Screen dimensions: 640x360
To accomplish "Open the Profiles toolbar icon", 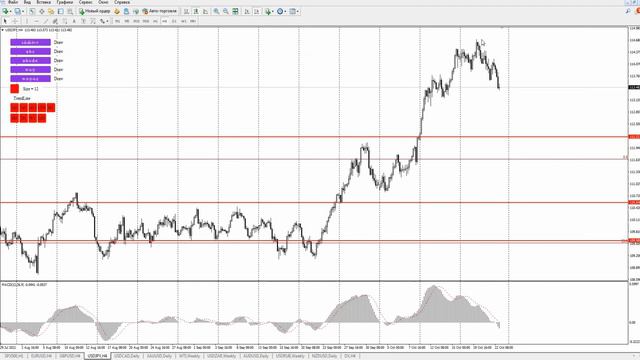I will [17, 11].
